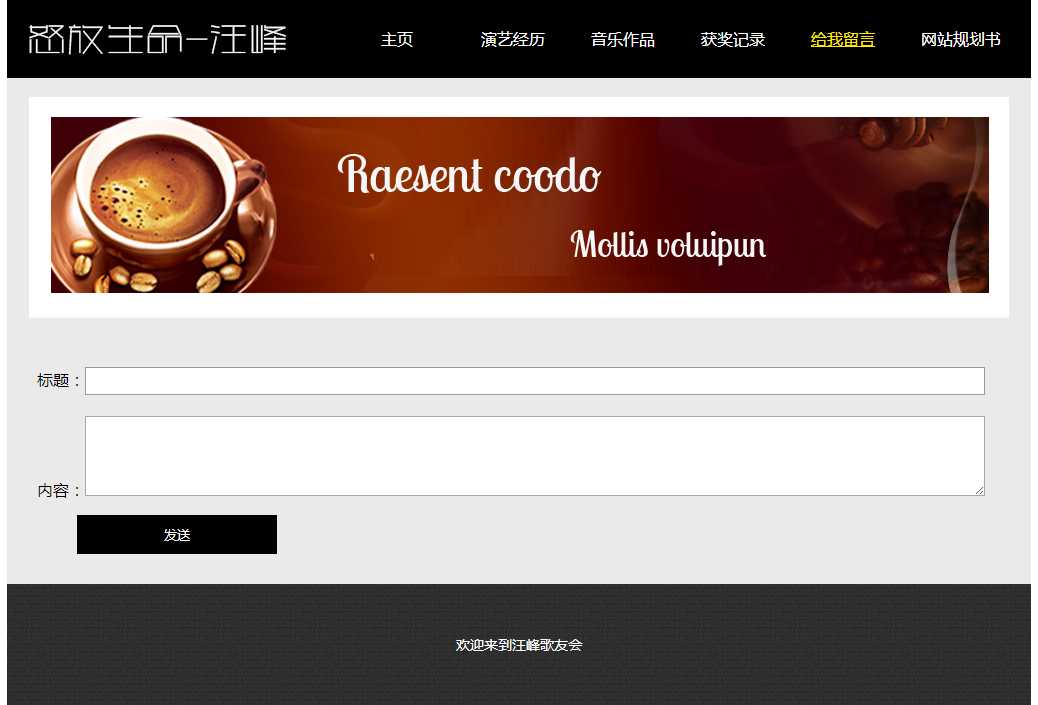The height and width of the screenshot is (705, 1038).
Task: Open the 获奖记录 page
Action: (x=732, y=40)
